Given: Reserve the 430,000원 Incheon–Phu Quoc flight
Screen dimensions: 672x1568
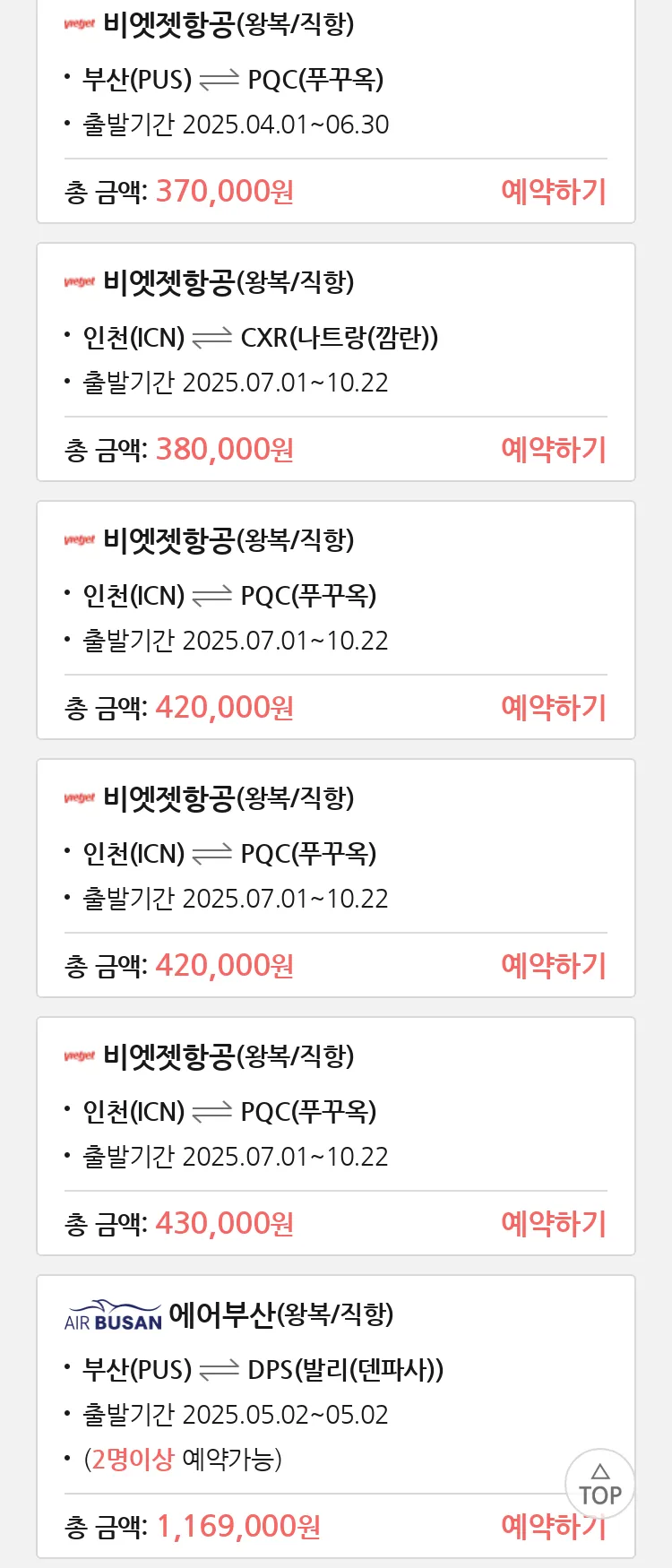Looking at the screenshot, I should [x=554, y=1223].
